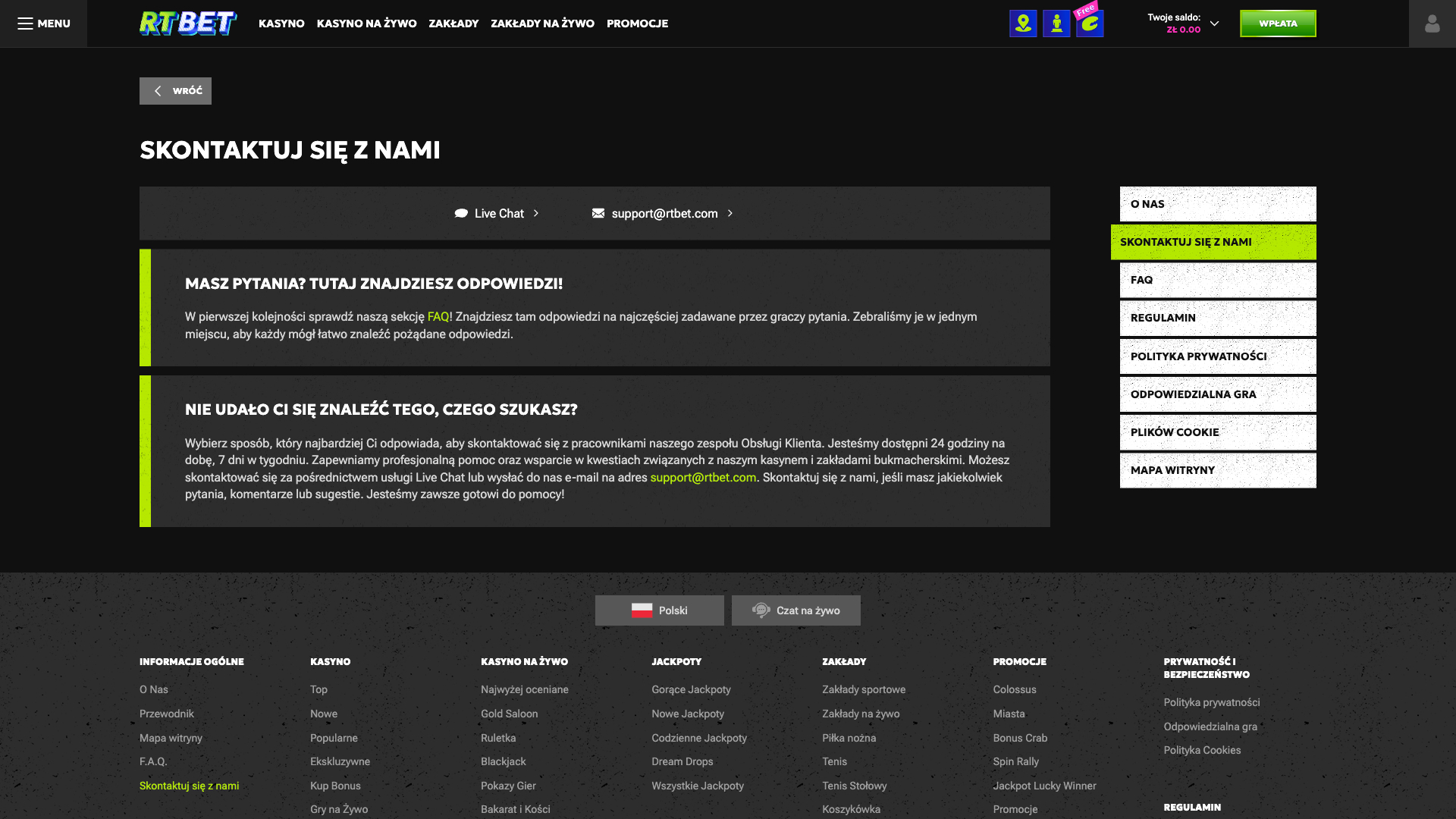Image resolution: width=1456 pixels, height=819 pixels.
Task: Click the headset icon in Czat na żywo
Action: pos(761,610)
